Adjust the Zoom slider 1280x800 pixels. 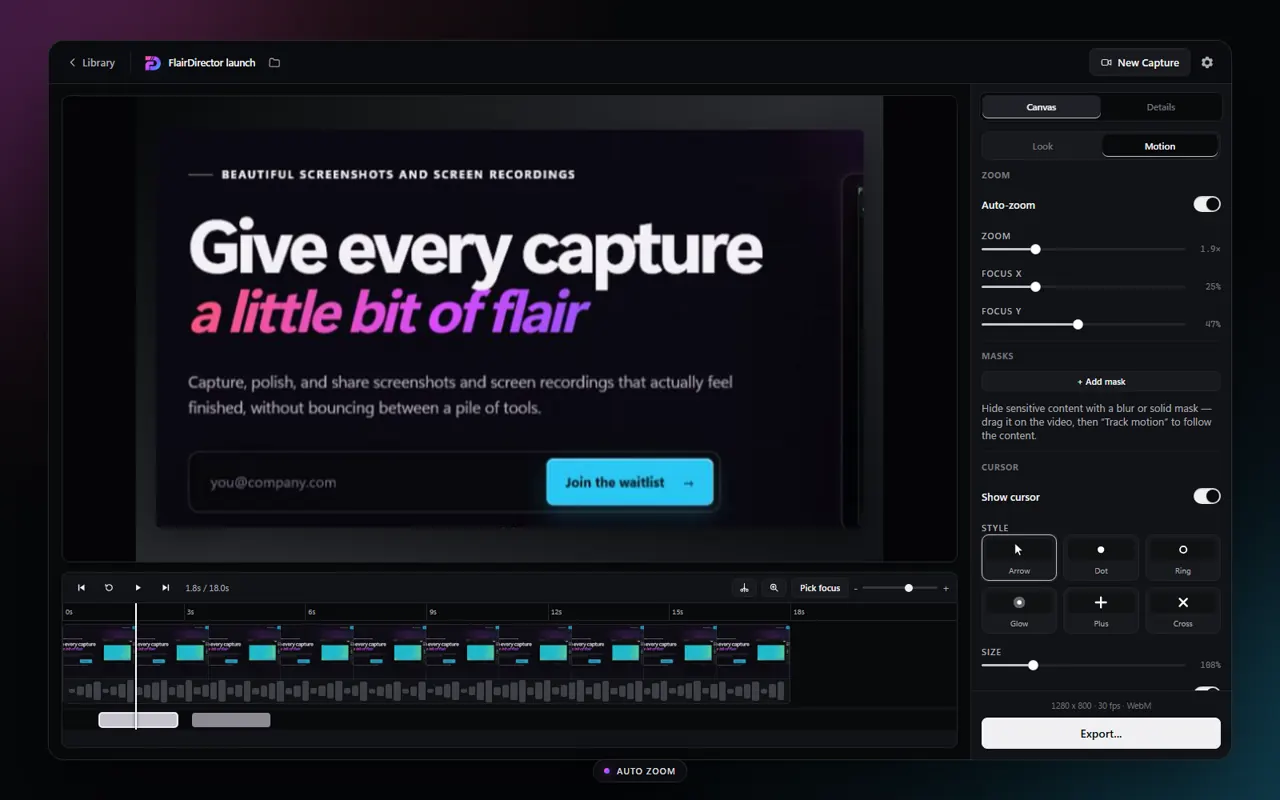tap(1083, 249)
